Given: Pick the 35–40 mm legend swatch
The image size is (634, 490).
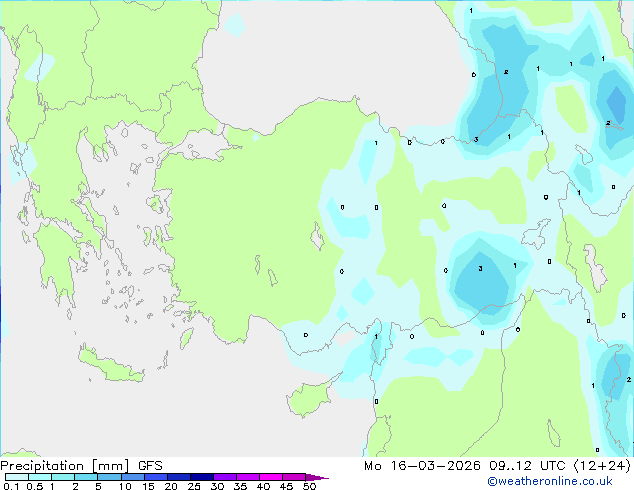Looking at the screenshot, I should click(x=248, y=477).
